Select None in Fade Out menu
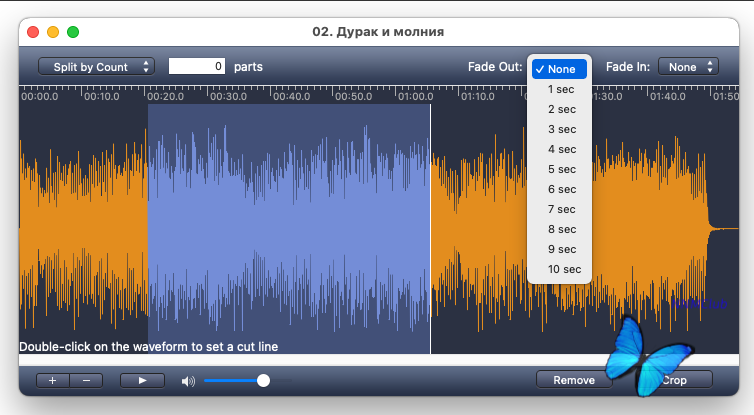This screenshot has height=415, width=754. coord(560,69)
